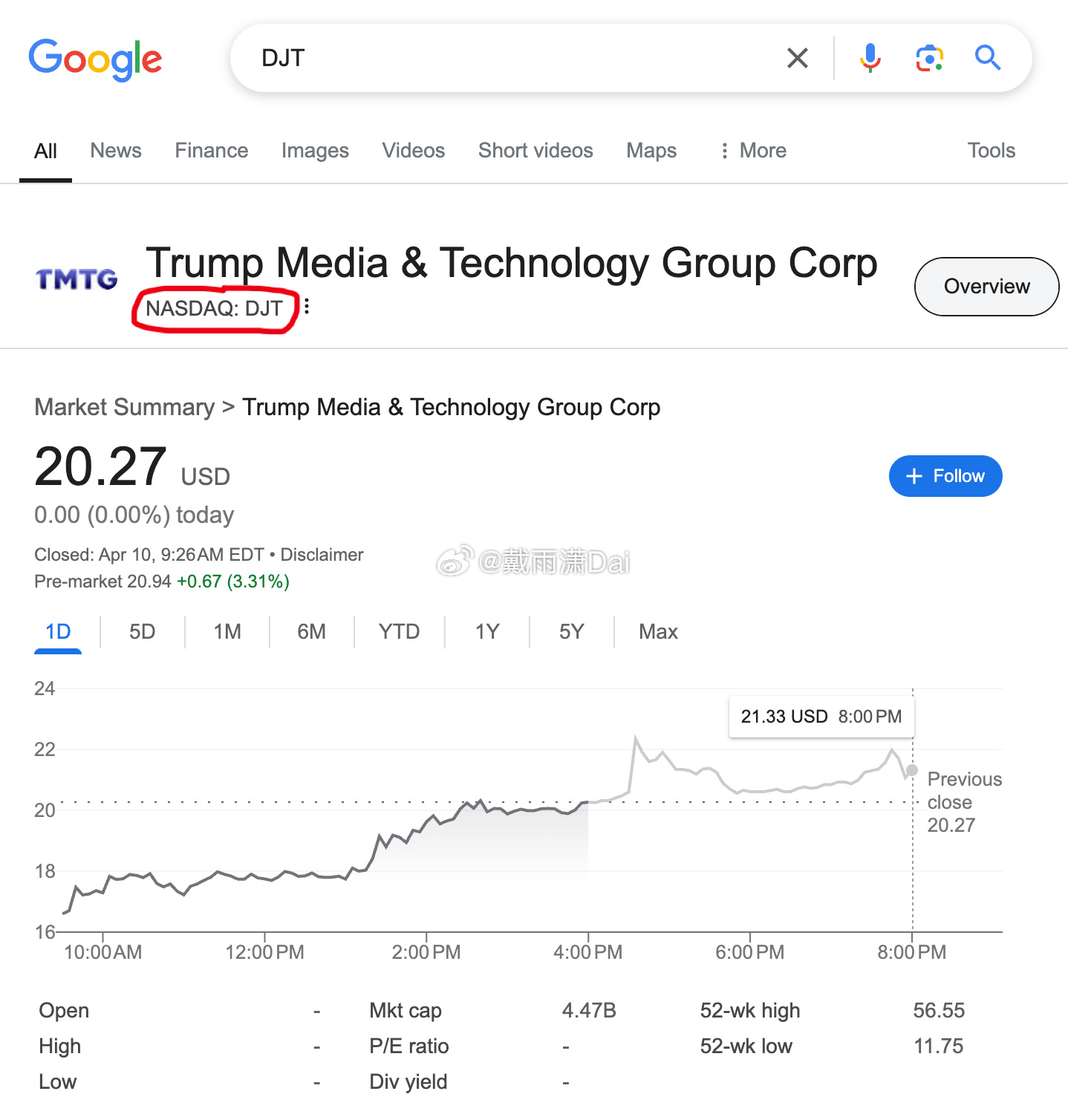Show the Max chart range
Screen dimensions: 1068x1120
[x=658, y=632]
